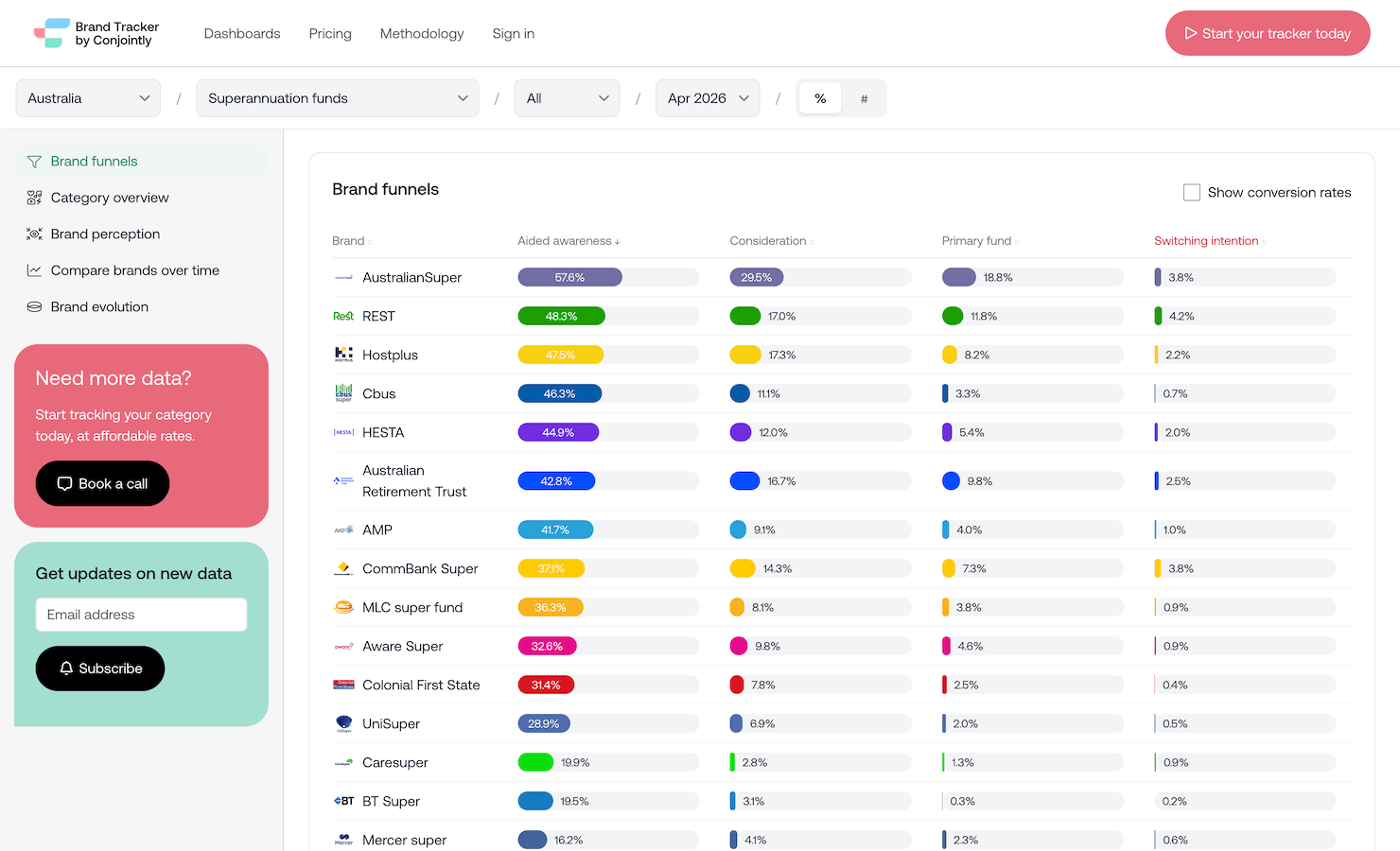Open Dashboards in top navigation

click(x=242, y=34)
